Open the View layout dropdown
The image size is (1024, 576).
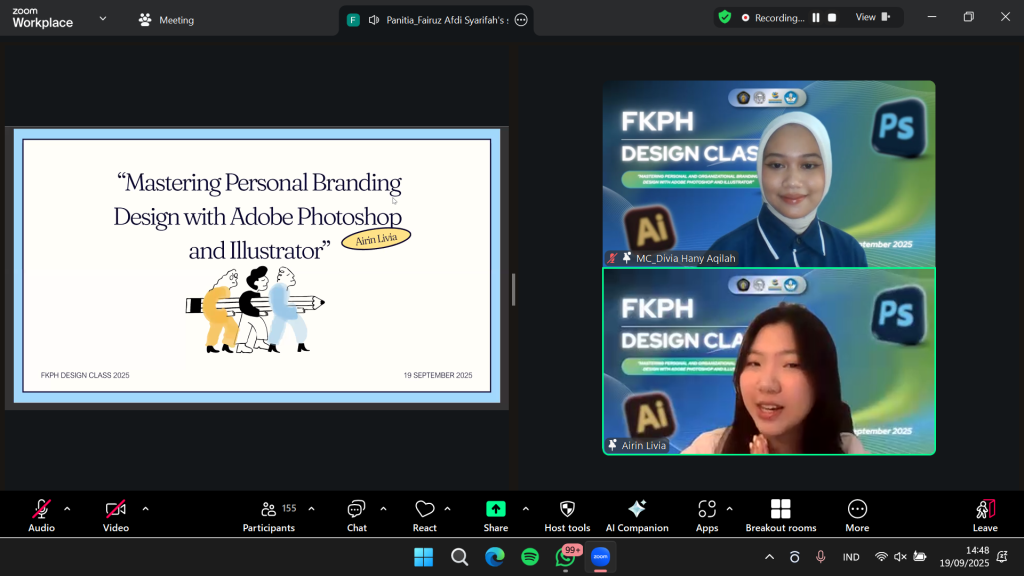pos(871,17)
